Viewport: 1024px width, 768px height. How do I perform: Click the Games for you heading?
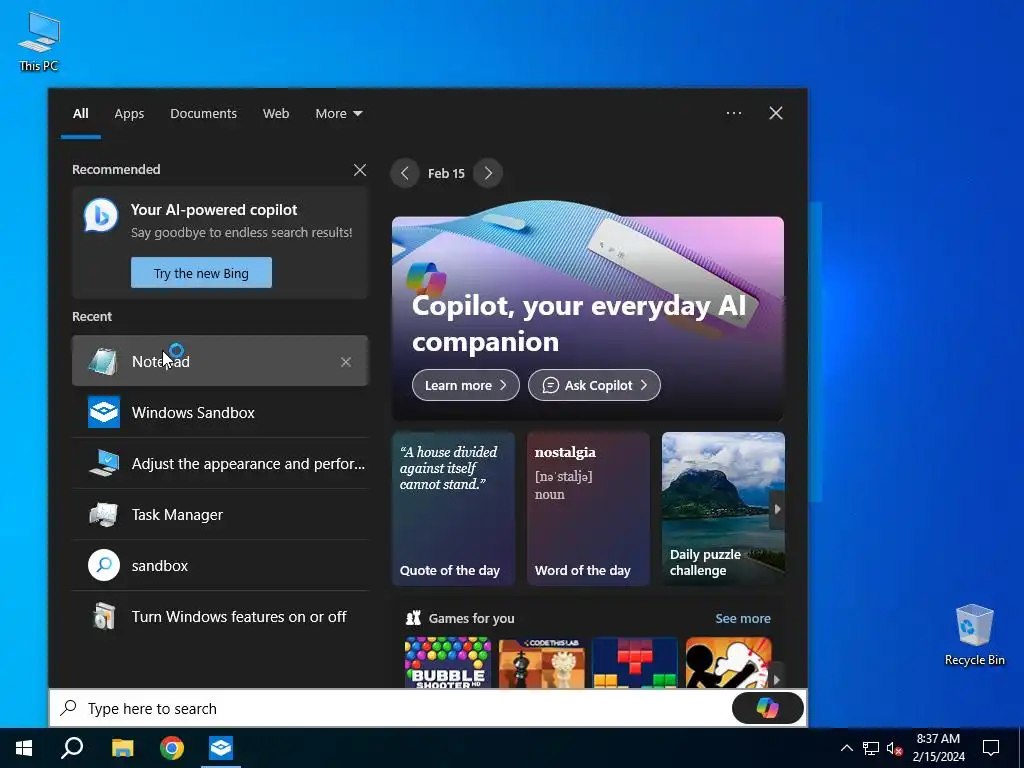point(472,618)
